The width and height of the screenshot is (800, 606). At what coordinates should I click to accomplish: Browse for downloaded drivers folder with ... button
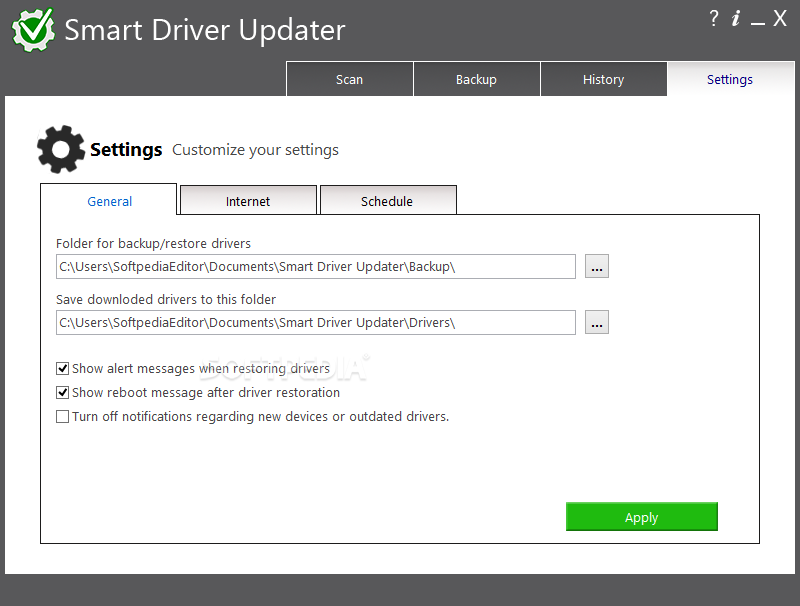[x=596, y=322]
